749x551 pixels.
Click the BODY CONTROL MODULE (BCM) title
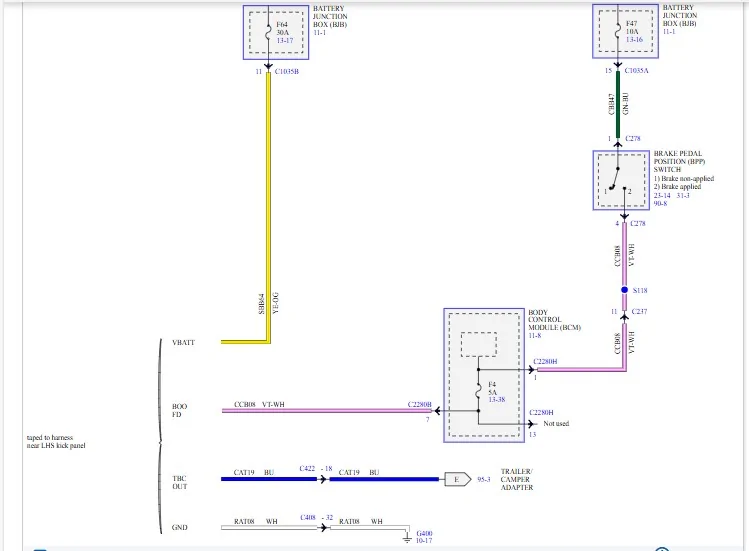click(x=555, y=320)
